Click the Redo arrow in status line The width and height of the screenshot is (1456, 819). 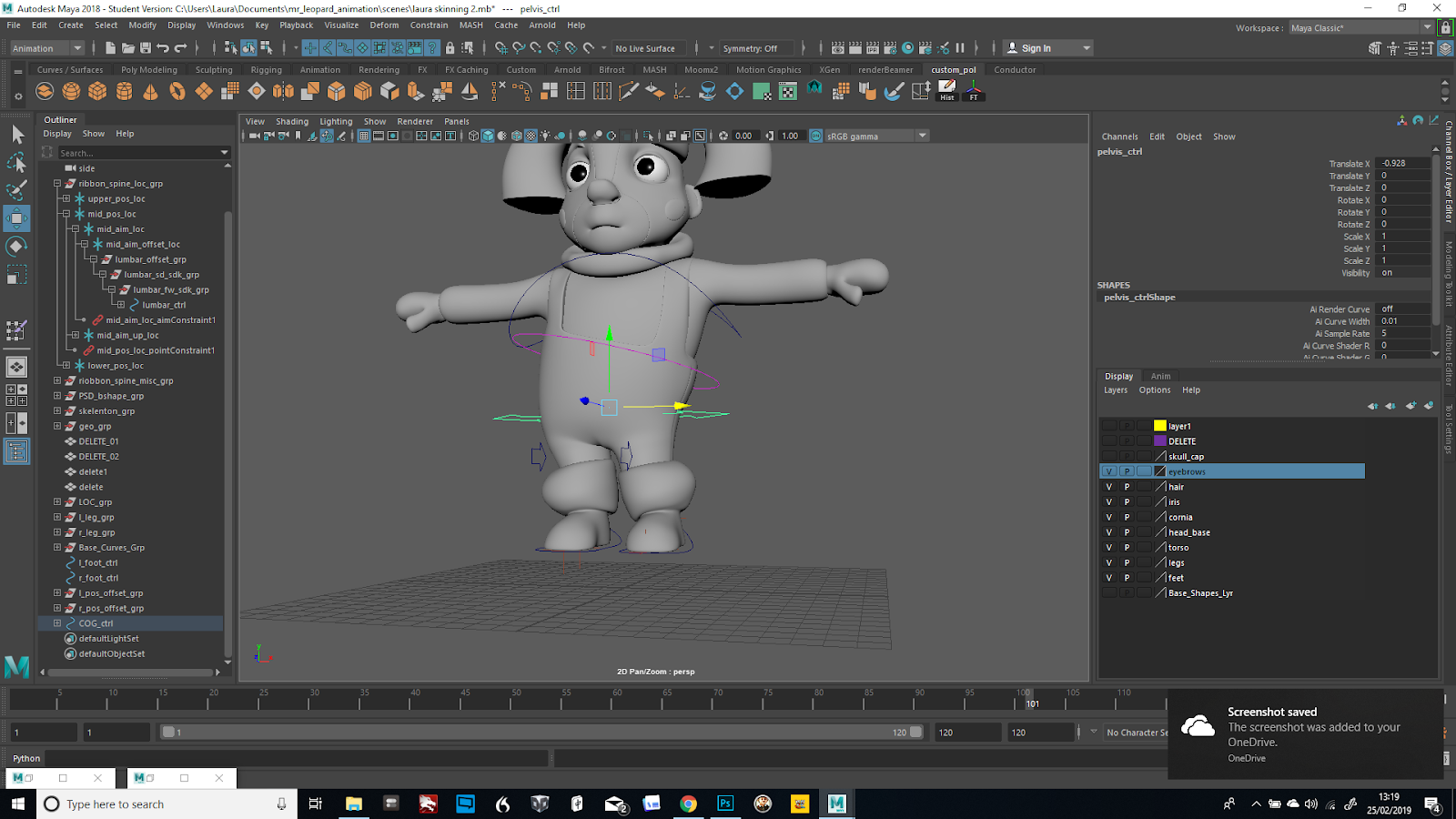point(180,48)
